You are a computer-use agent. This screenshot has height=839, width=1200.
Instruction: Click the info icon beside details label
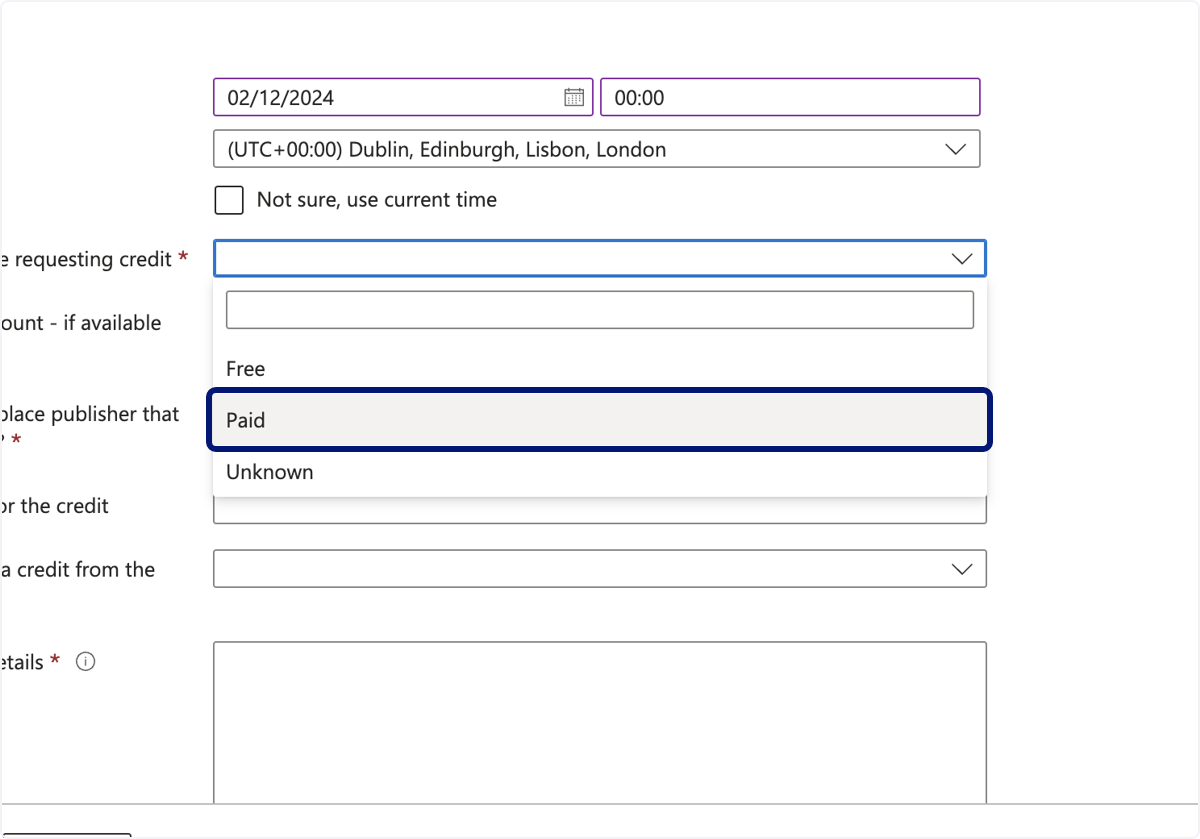(86, 661)
